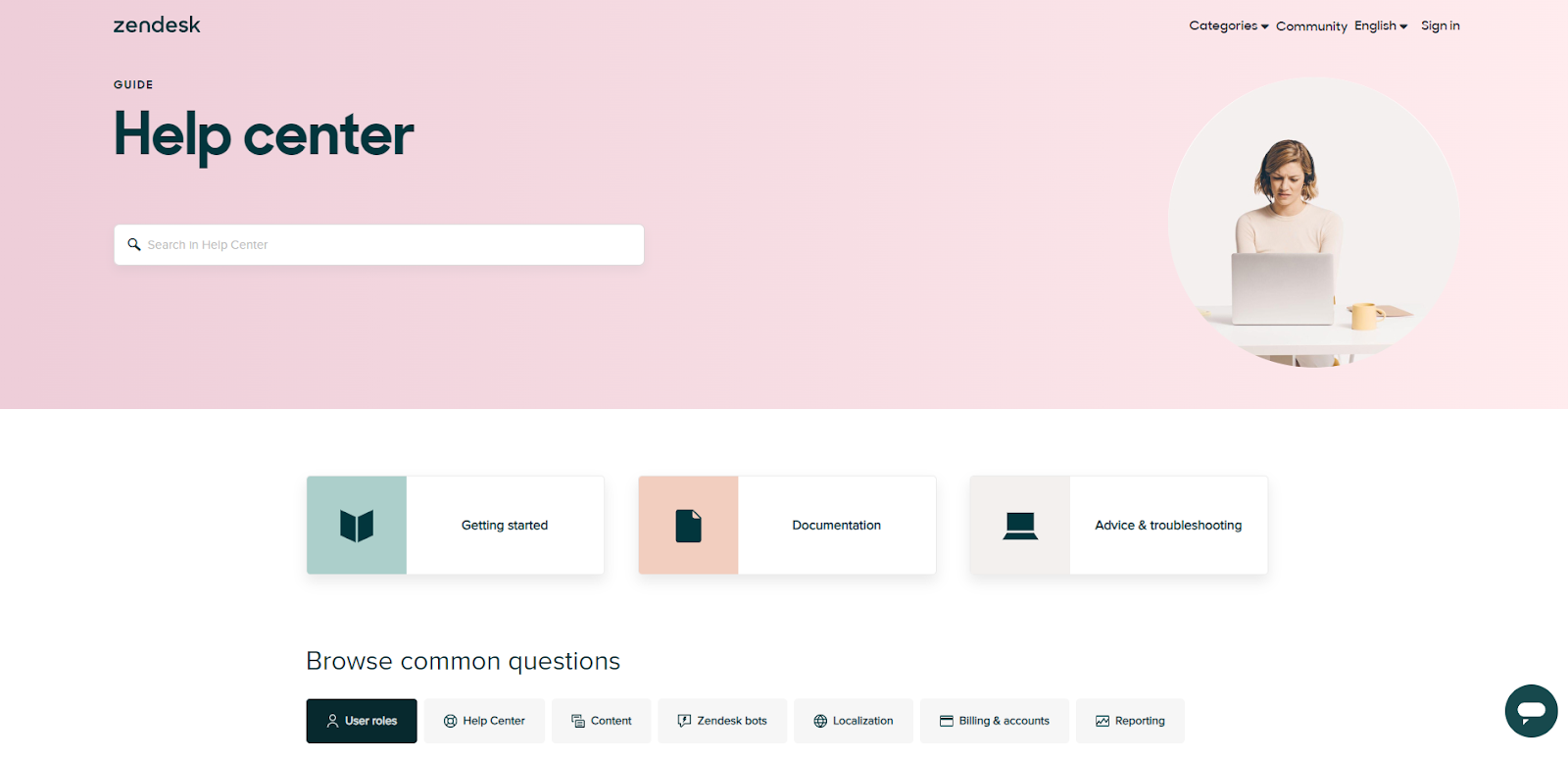
Task: Switch to the Help Center tab
Action: pyautogui.click(x=484, y=721)
